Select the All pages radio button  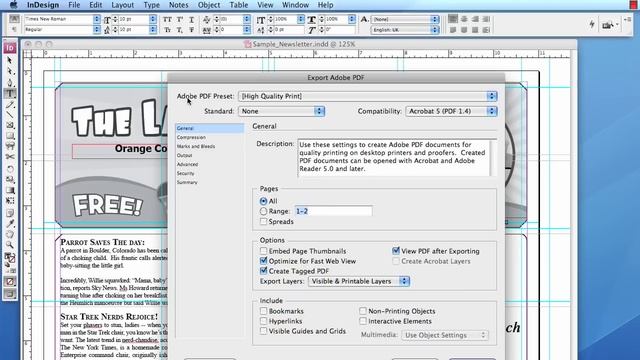[263, 201]
